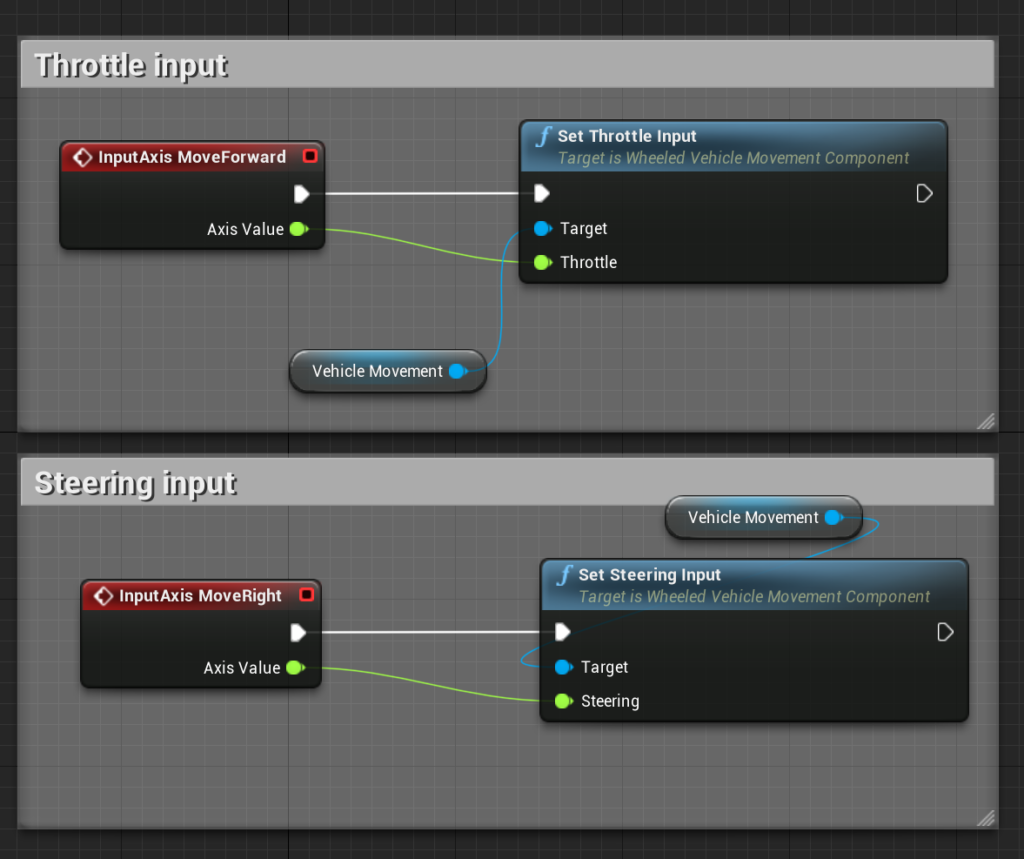
Task: Select the Vehicle Movement variable in Throttle group
Action: click(x=377, y=371)
